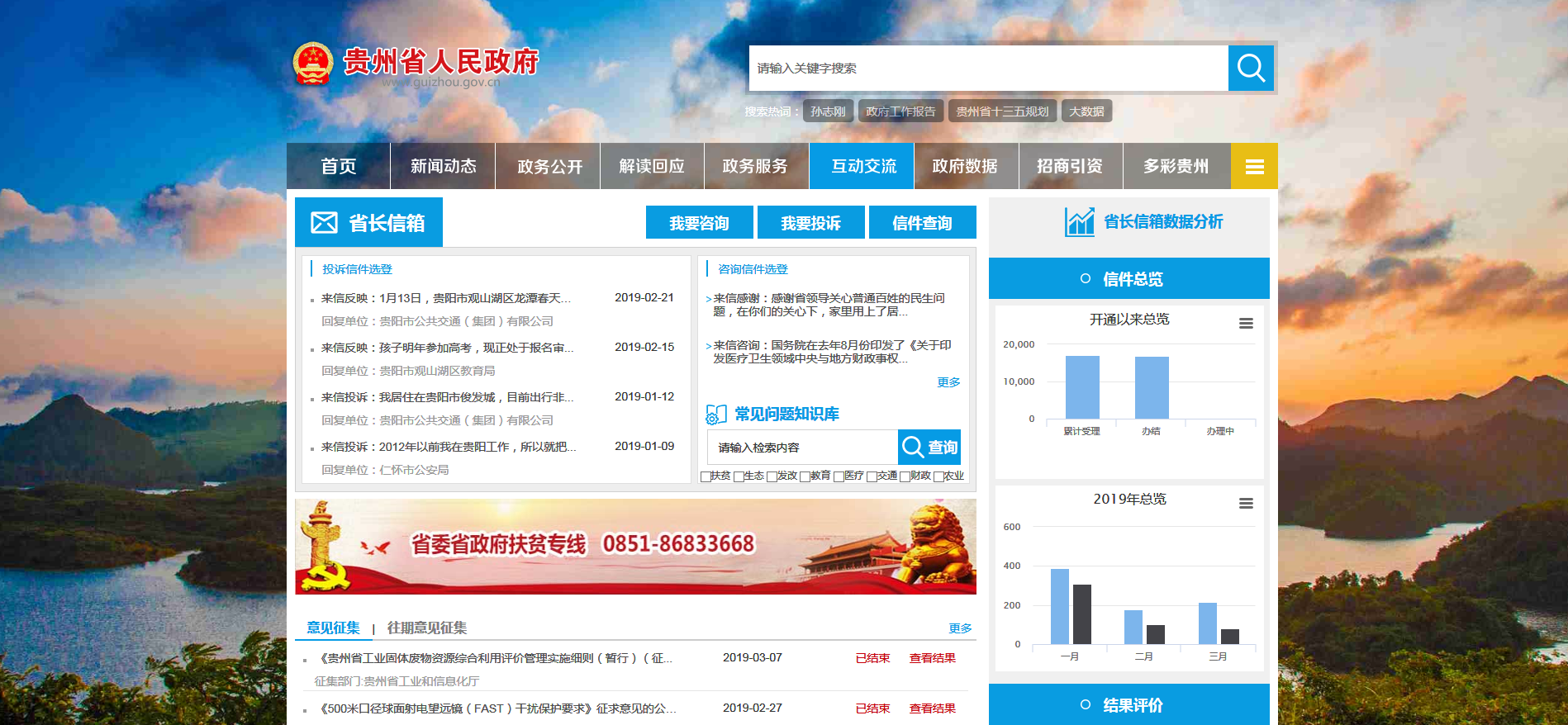Open chart menu for 开通以来总览
Screen dimensions: 1568x725
[1246, 324]
